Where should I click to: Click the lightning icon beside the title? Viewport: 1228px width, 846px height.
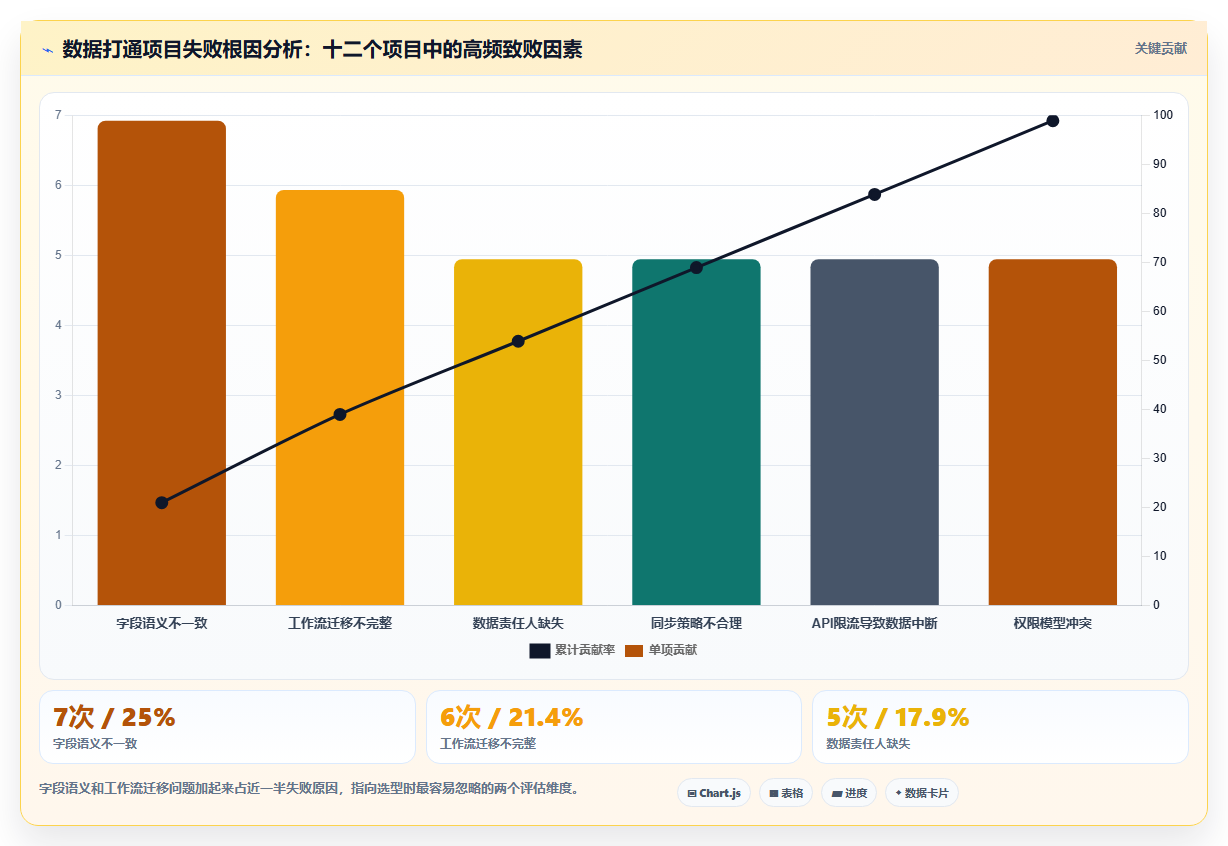(47, 50)
